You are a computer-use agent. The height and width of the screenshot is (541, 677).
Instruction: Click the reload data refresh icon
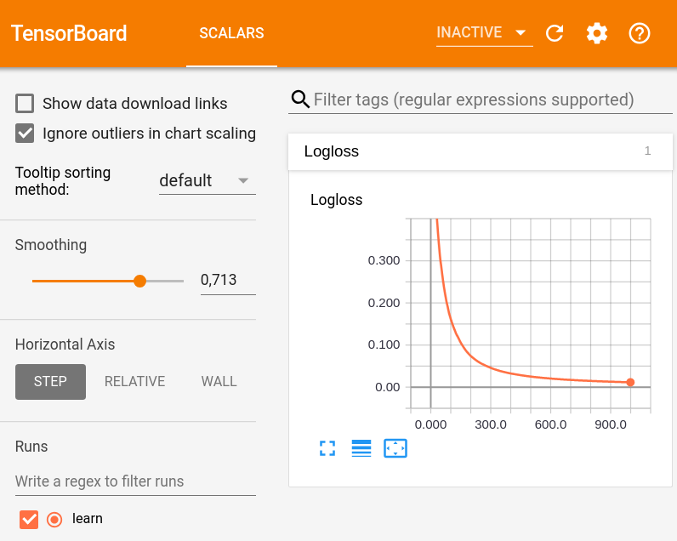pos(554,33)
